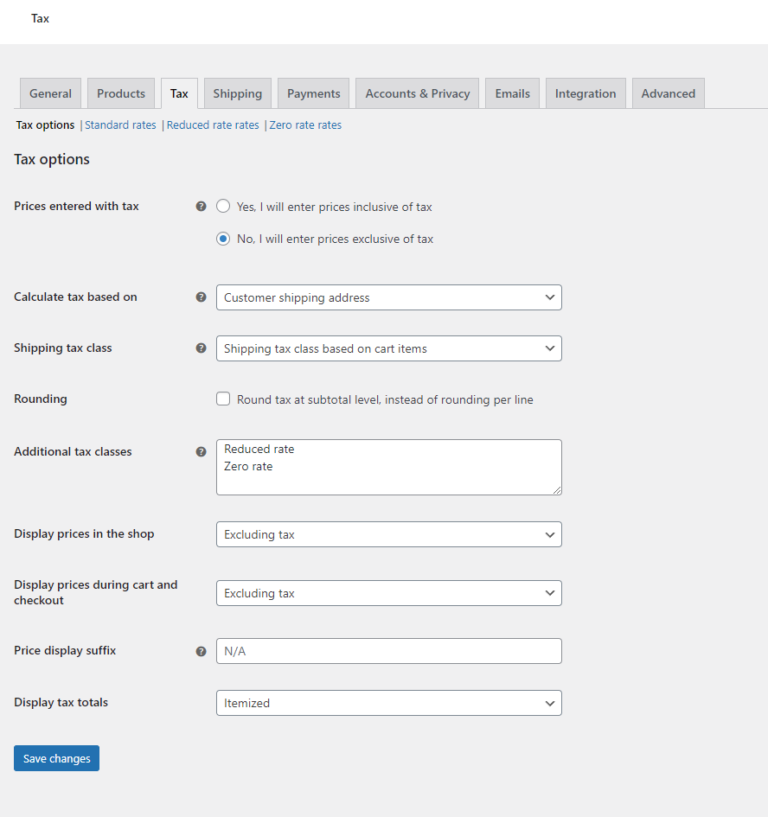Click help icon next to Price display suffix
768x817 pixels.
[x=201, y=650]
